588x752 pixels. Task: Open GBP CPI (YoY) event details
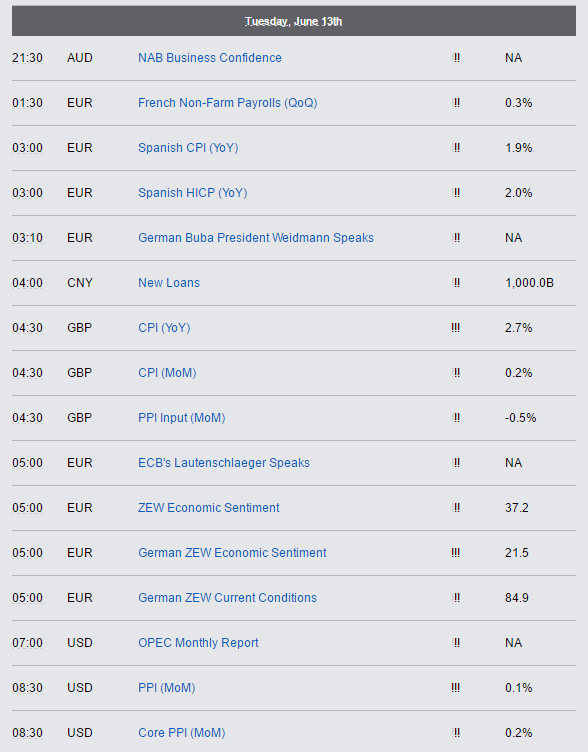(164, 328)
